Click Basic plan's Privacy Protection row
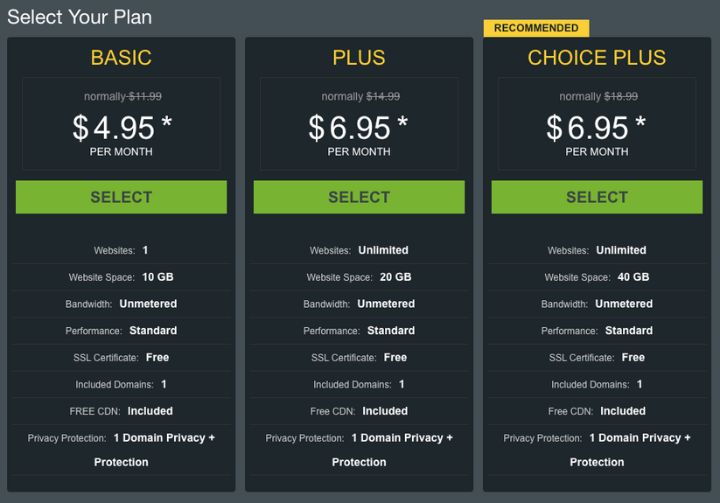The width and height of the screenshot is (720, 503). click(121, 450)
